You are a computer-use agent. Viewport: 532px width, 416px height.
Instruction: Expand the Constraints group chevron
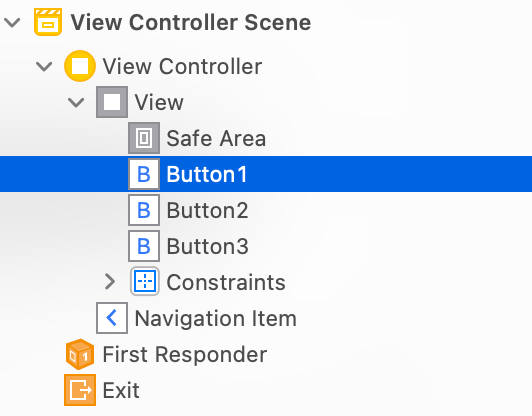tap(110, 282)
